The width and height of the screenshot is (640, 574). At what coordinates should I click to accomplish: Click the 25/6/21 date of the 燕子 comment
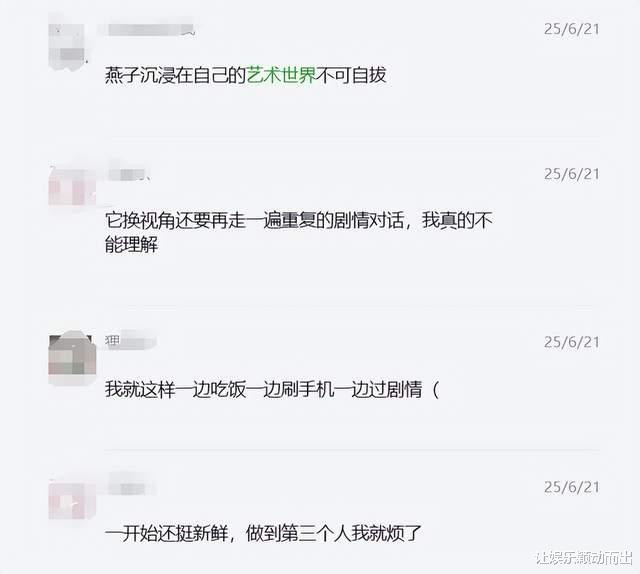click(571, 29)
